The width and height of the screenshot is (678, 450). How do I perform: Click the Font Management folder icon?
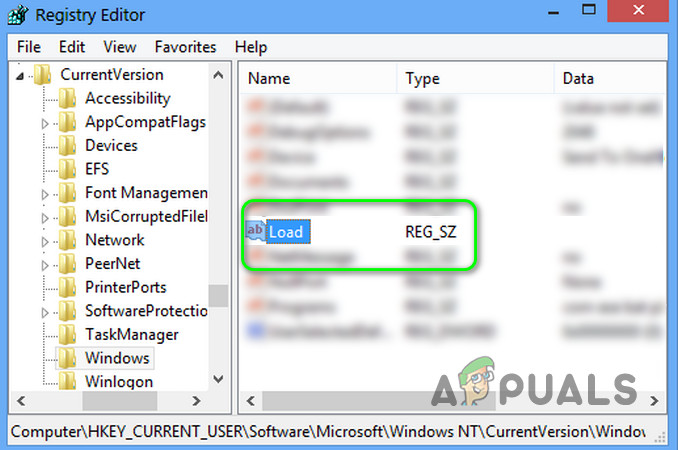pyautogui.click(x=67, y=192)
